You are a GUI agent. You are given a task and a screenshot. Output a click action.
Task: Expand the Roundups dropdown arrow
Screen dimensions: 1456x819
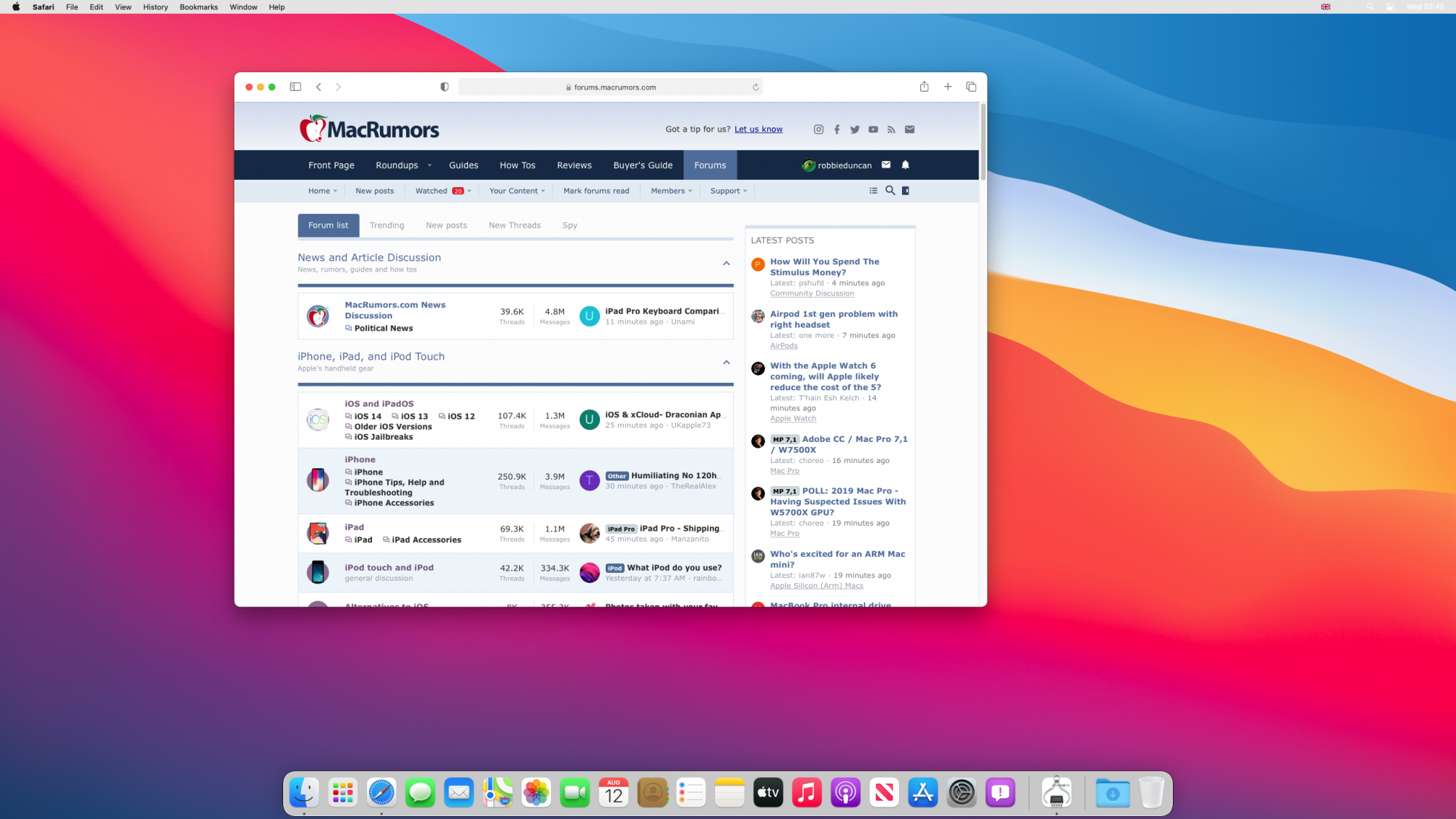tap(430, 165)
